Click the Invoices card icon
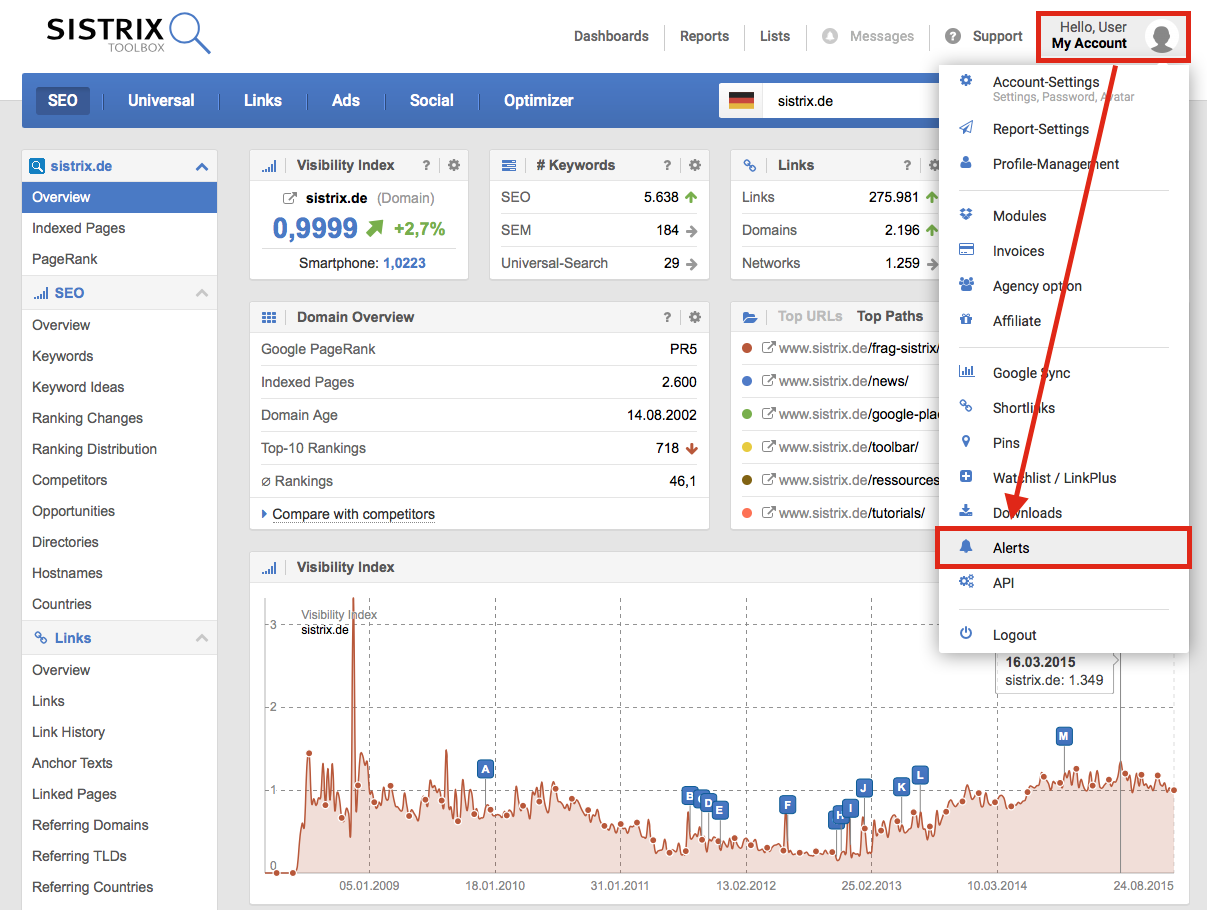This screenshot has height=910, width=1207. (x=966, y=250)
